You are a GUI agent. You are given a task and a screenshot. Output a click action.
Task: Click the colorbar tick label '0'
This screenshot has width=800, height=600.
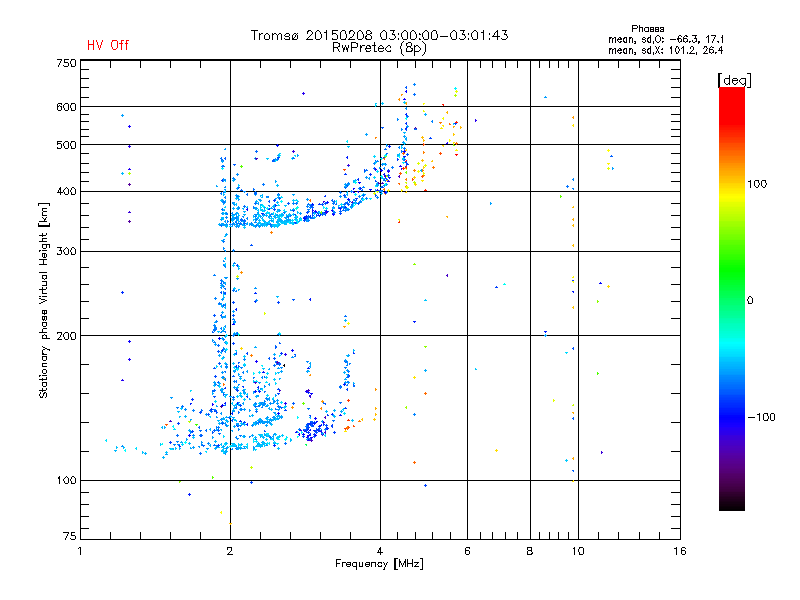(750, 301)
